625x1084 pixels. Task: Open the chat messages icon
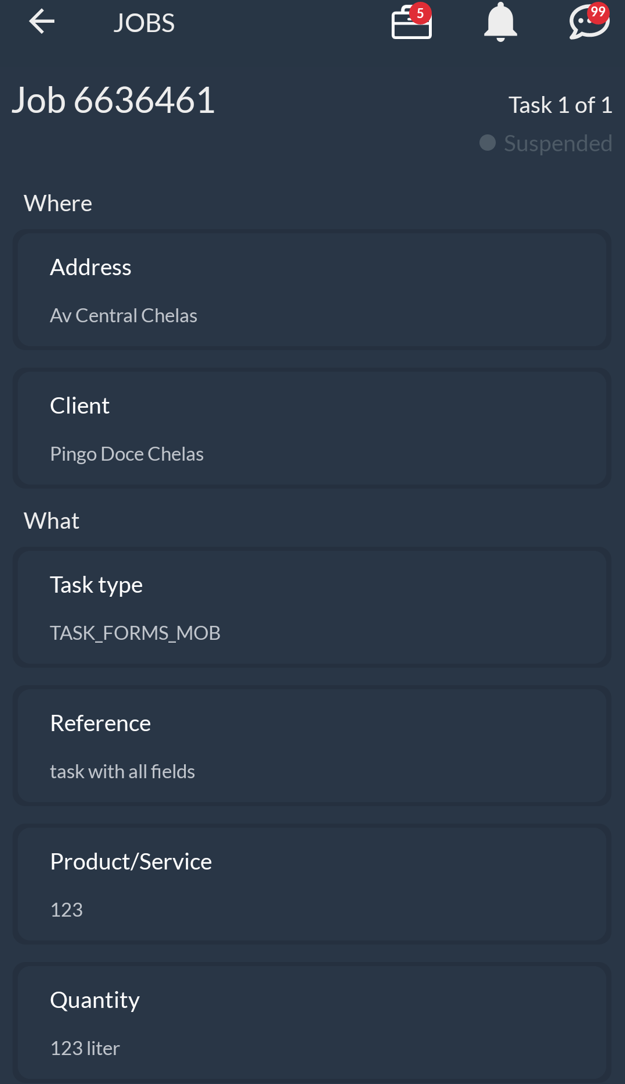pos(586,24)
